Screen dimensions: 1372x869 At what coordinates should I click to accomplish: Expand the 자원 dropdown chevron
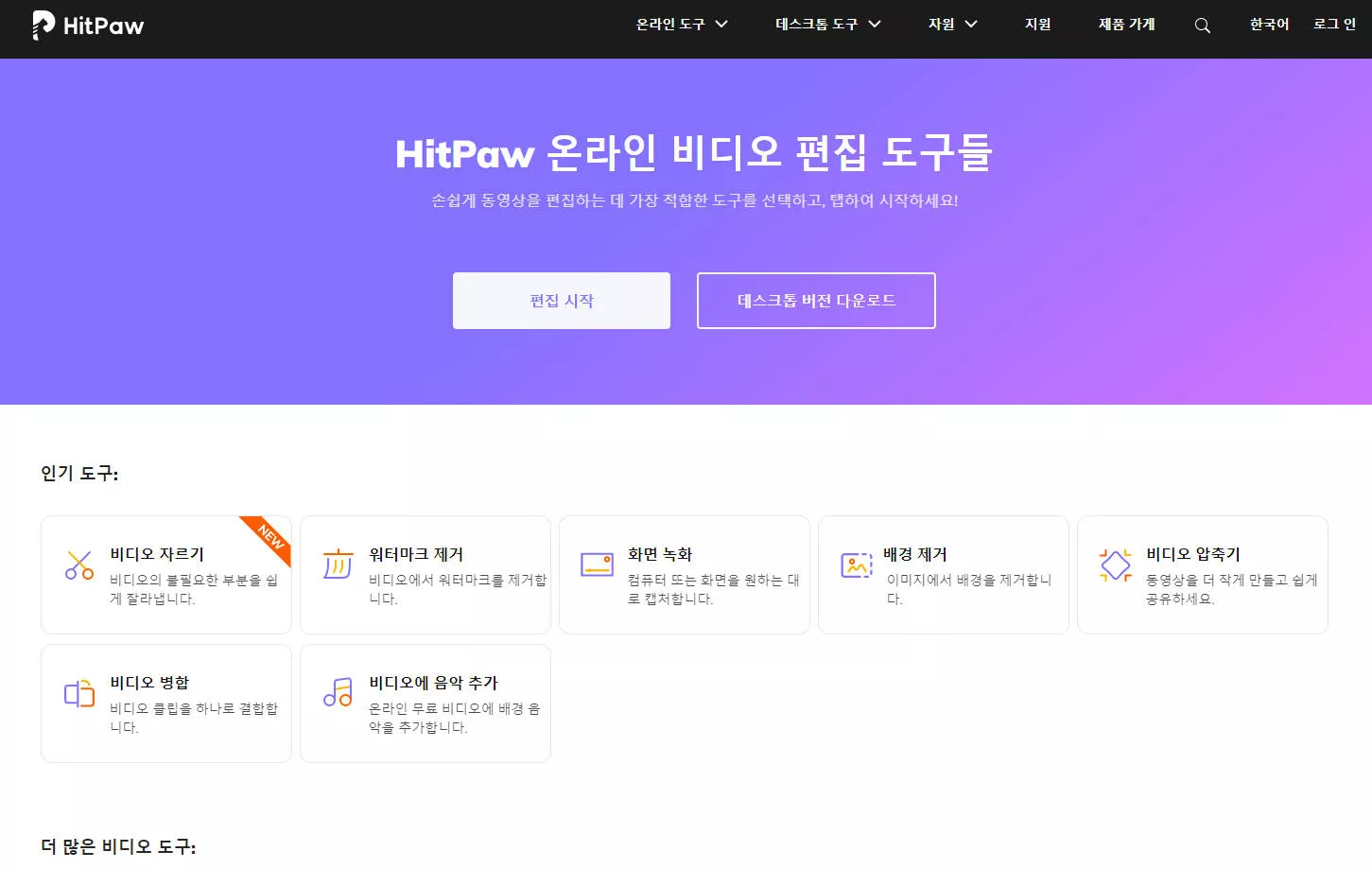pos(971,25)
